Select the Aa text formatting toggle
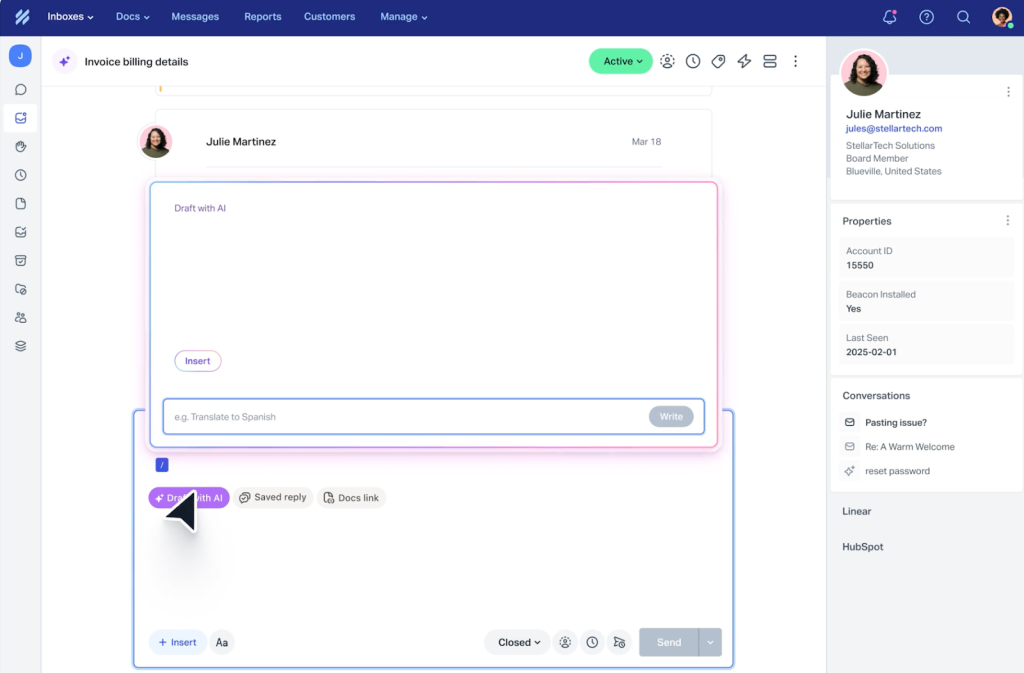This screenshot has height=673, width=1024. [221, 642]
